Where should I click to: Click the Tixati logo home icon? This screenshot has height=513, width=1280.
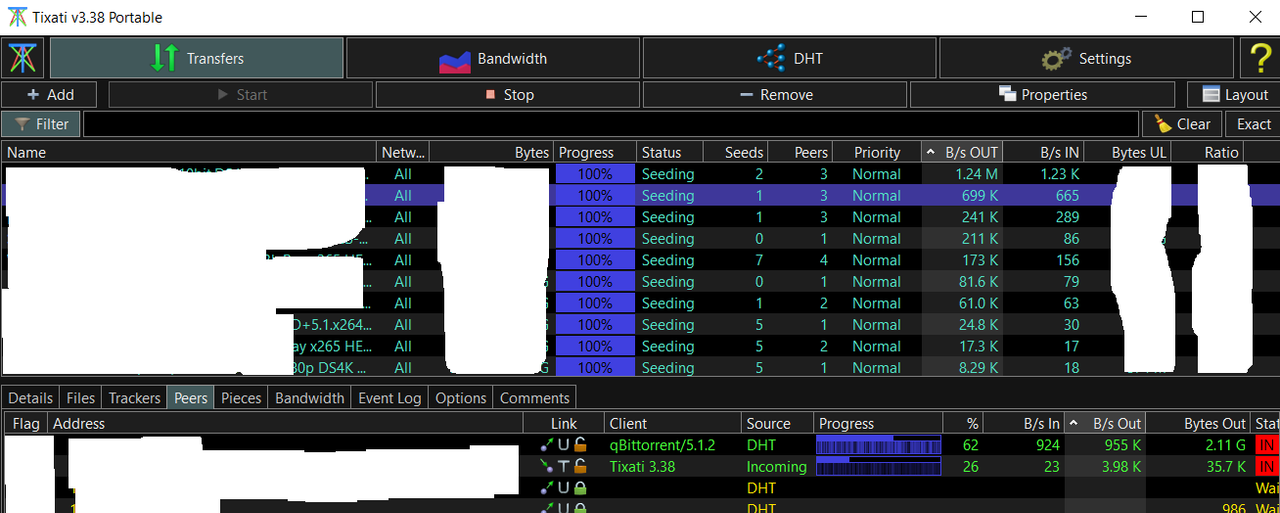(x=22, y=58)
